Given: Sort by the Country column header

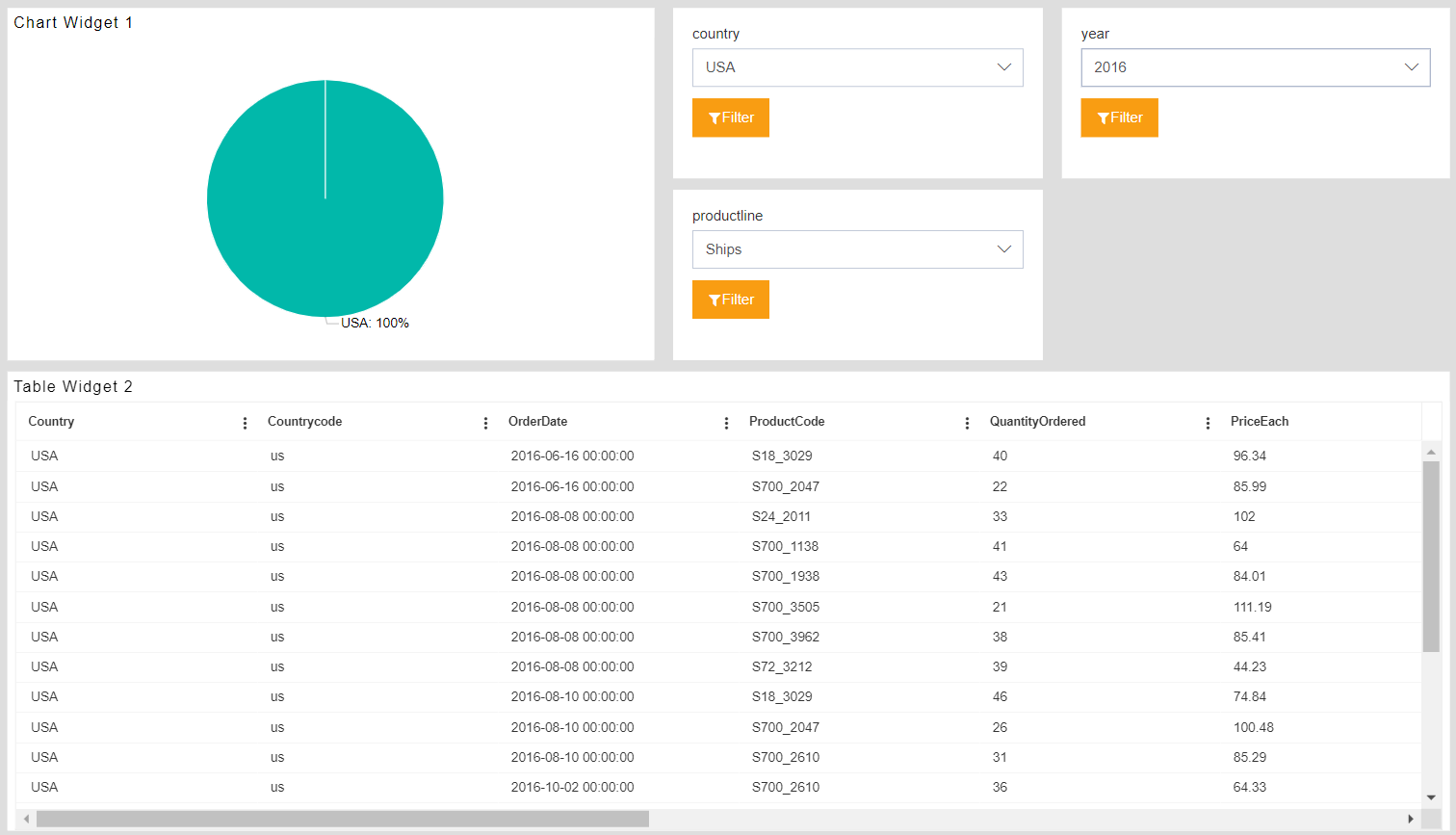Looking at the screenshot, I should point(51,422).
